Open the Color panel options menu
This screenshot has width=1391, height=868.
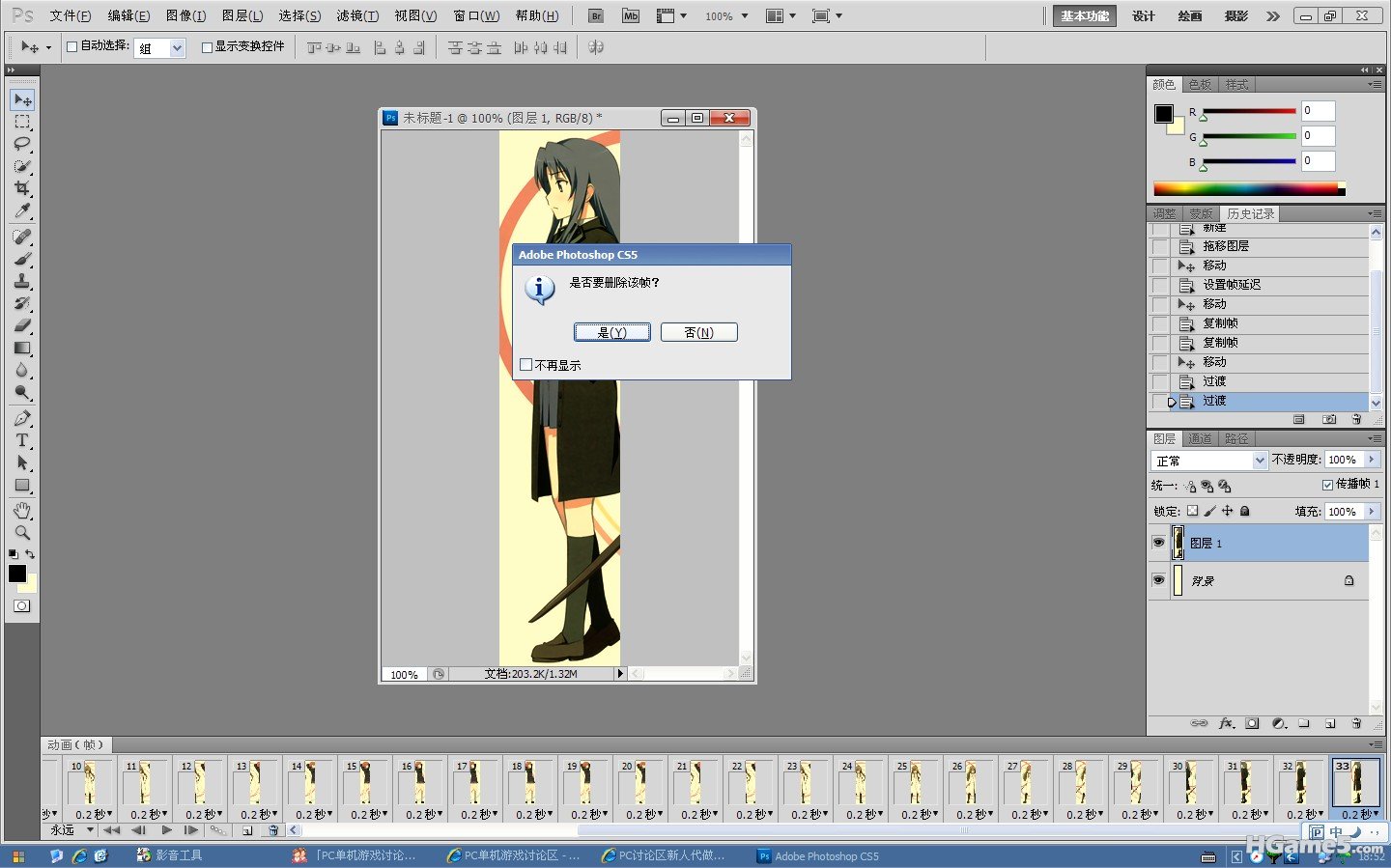click(1374, 85)
